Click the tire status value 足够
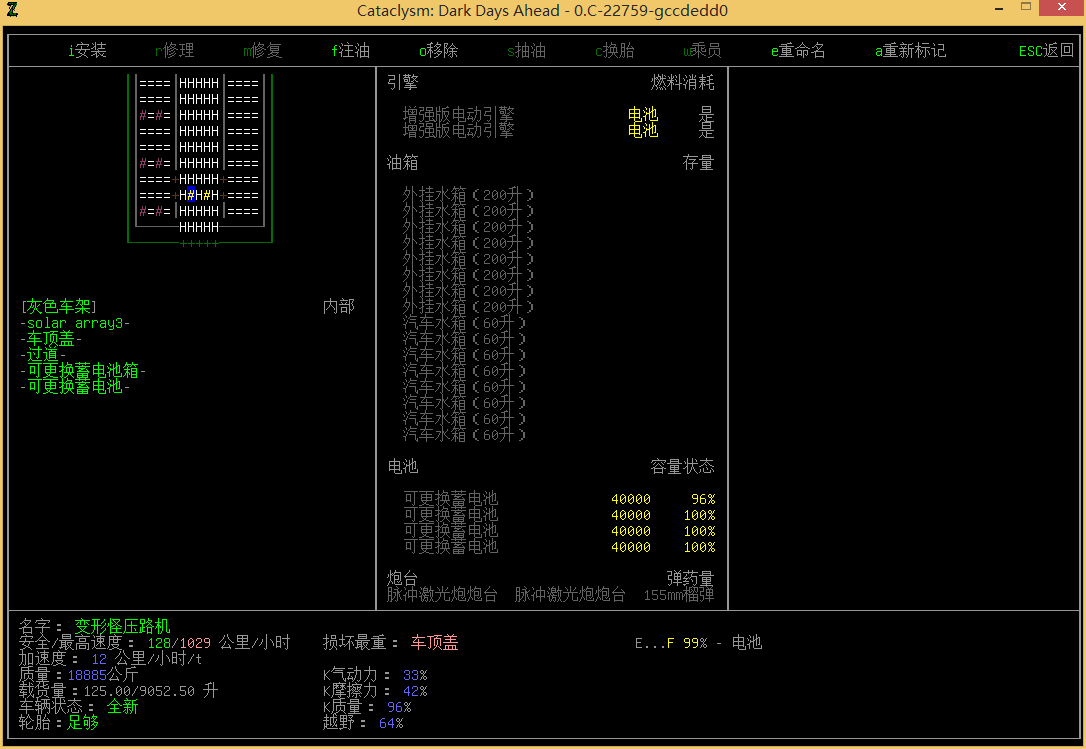 pos(83,723)
